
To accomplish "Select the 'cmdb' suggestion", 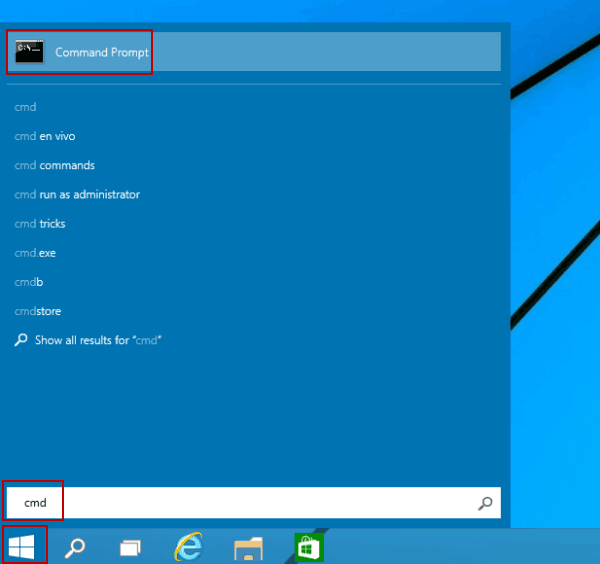I will 29,282.
